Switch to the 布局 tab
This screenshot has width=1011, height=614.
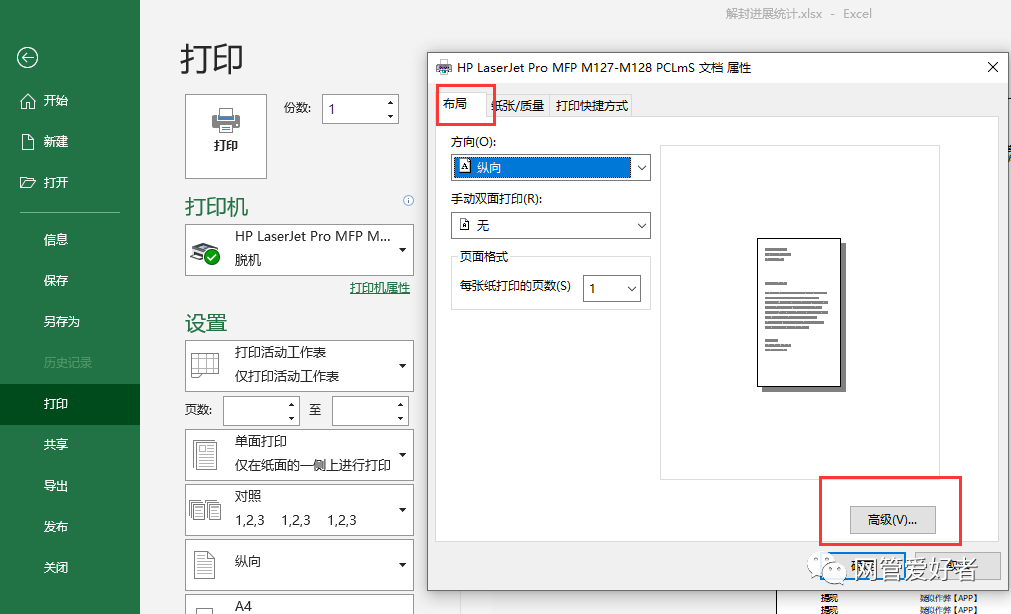(460, 104)
